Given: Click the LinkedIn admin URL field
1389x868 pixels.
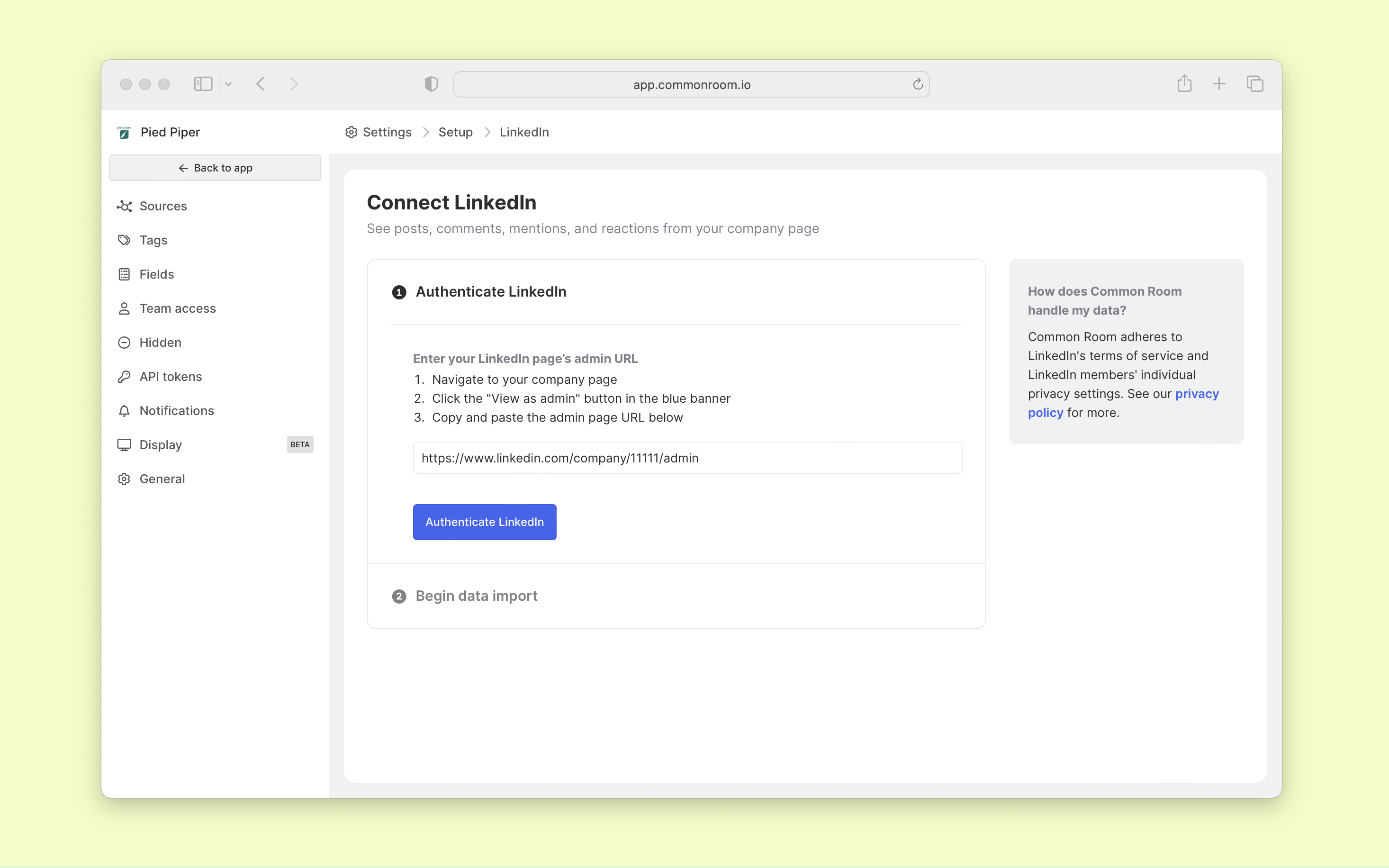Looking at the screenshot, I should click(x=687, y=458).
